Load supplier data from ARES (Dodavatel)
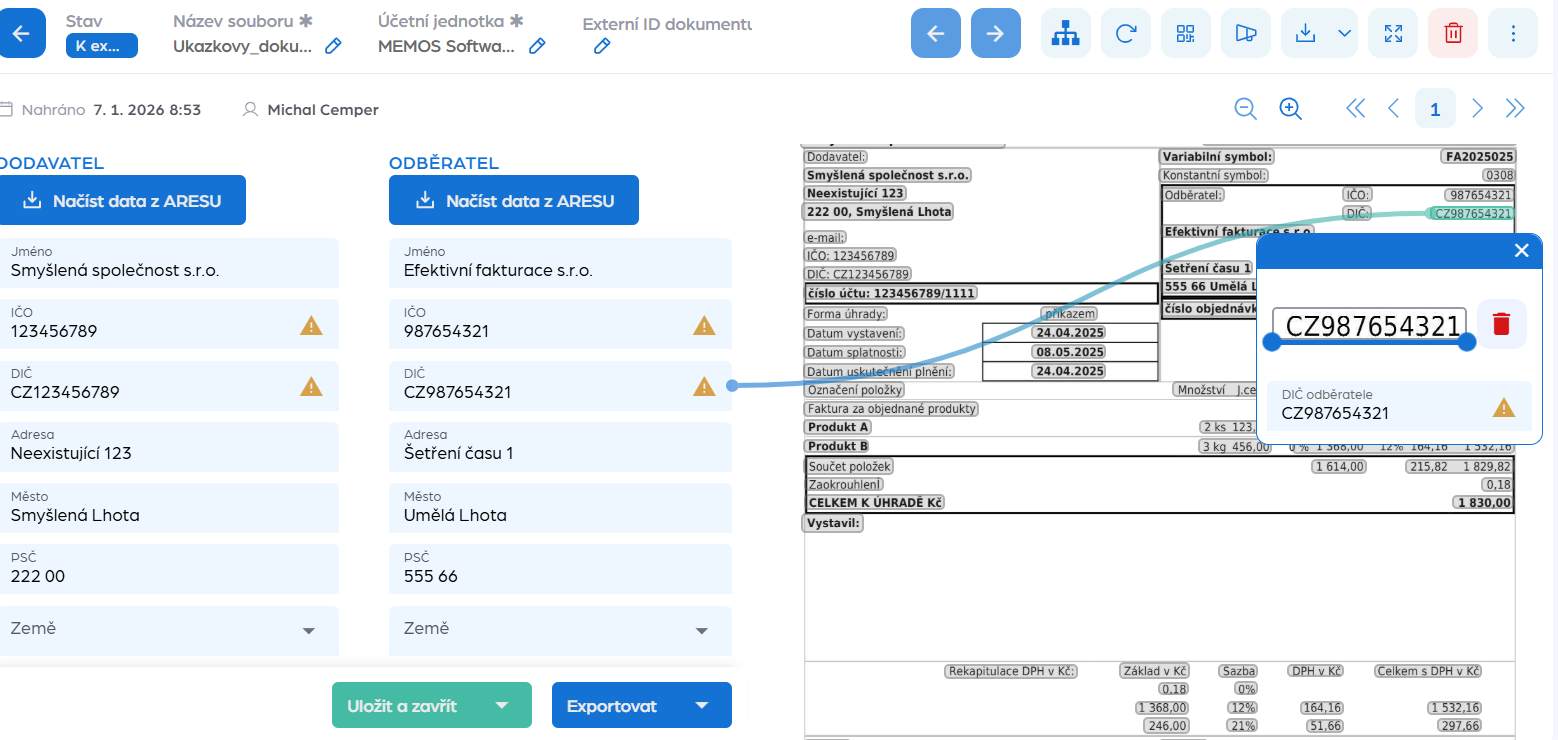This screenshot has height=740, width=1558. coord(122,200)
